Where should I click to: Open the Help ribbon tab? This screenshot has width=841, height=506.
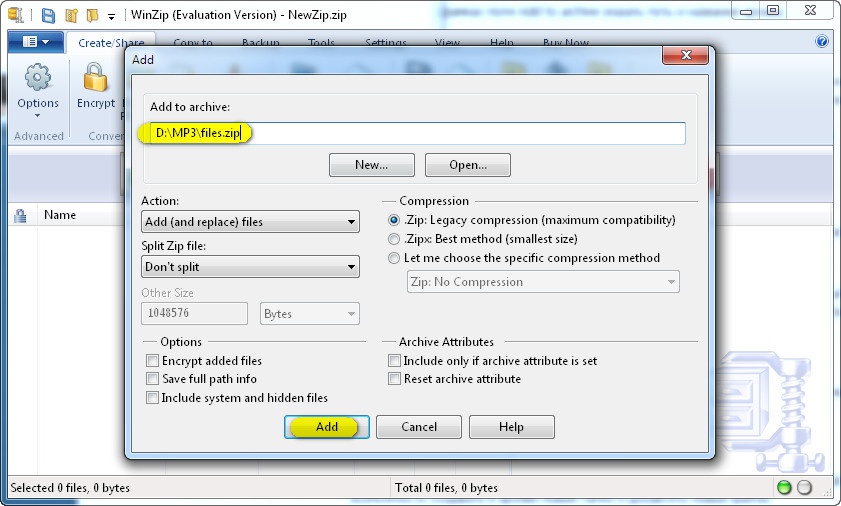501,42
